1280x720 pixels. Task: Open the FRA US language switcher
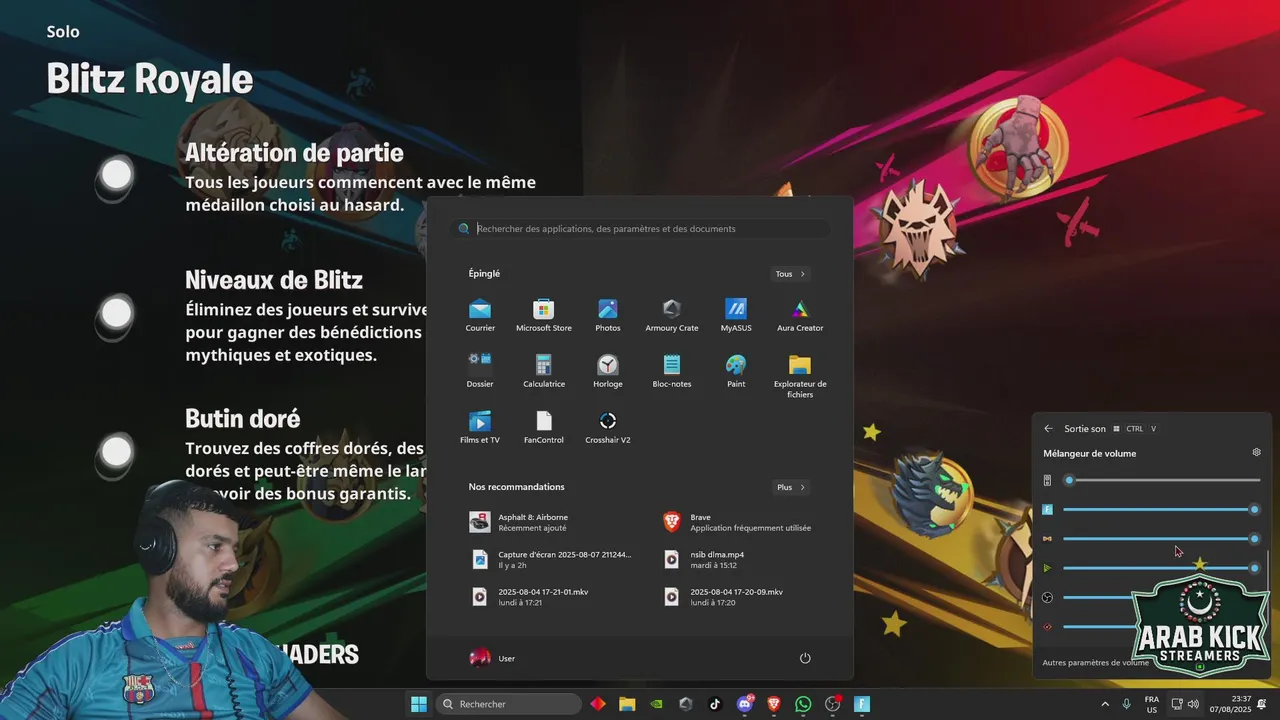coord(1152,704)
